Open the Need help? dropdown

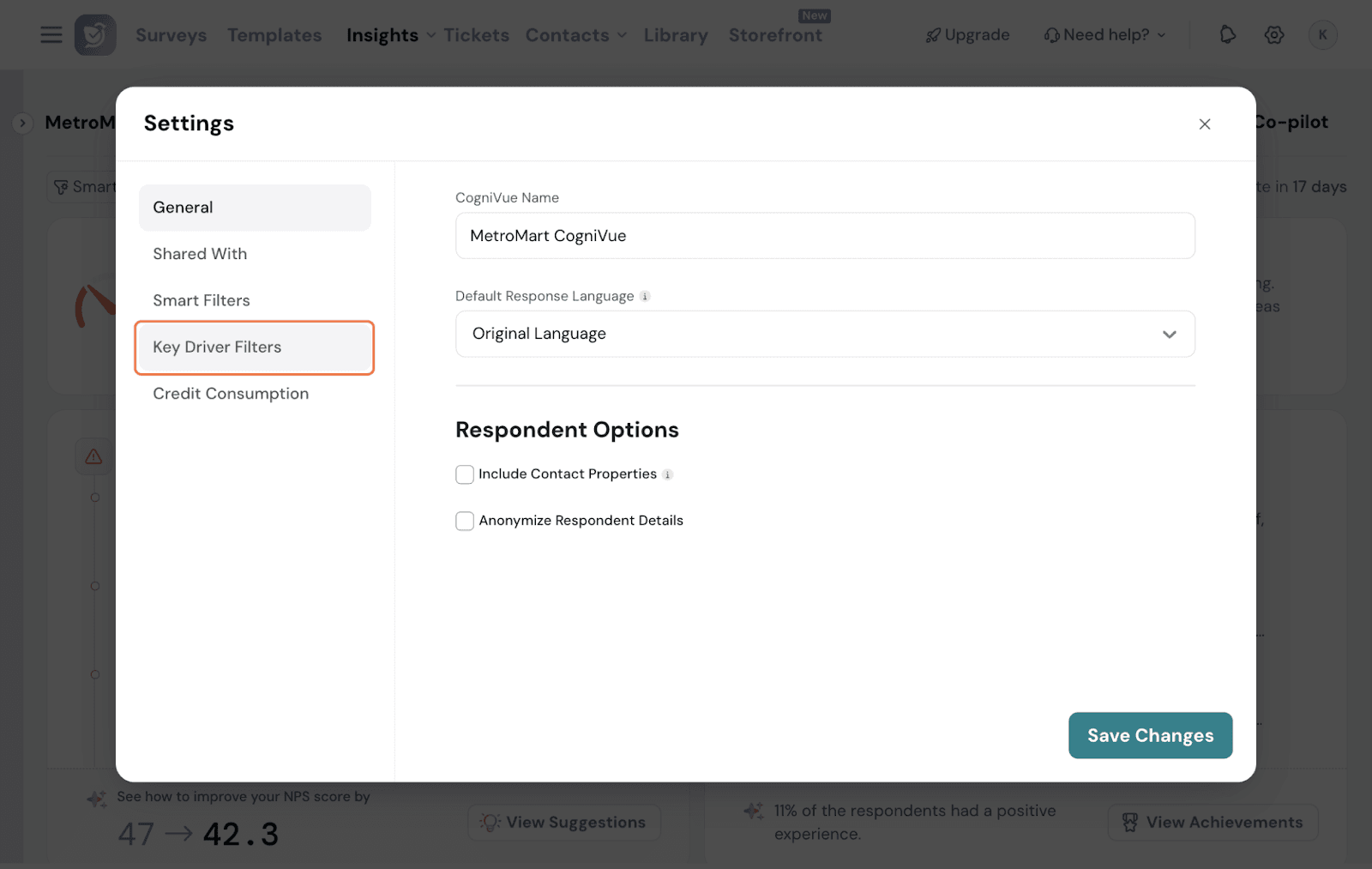1105,35
